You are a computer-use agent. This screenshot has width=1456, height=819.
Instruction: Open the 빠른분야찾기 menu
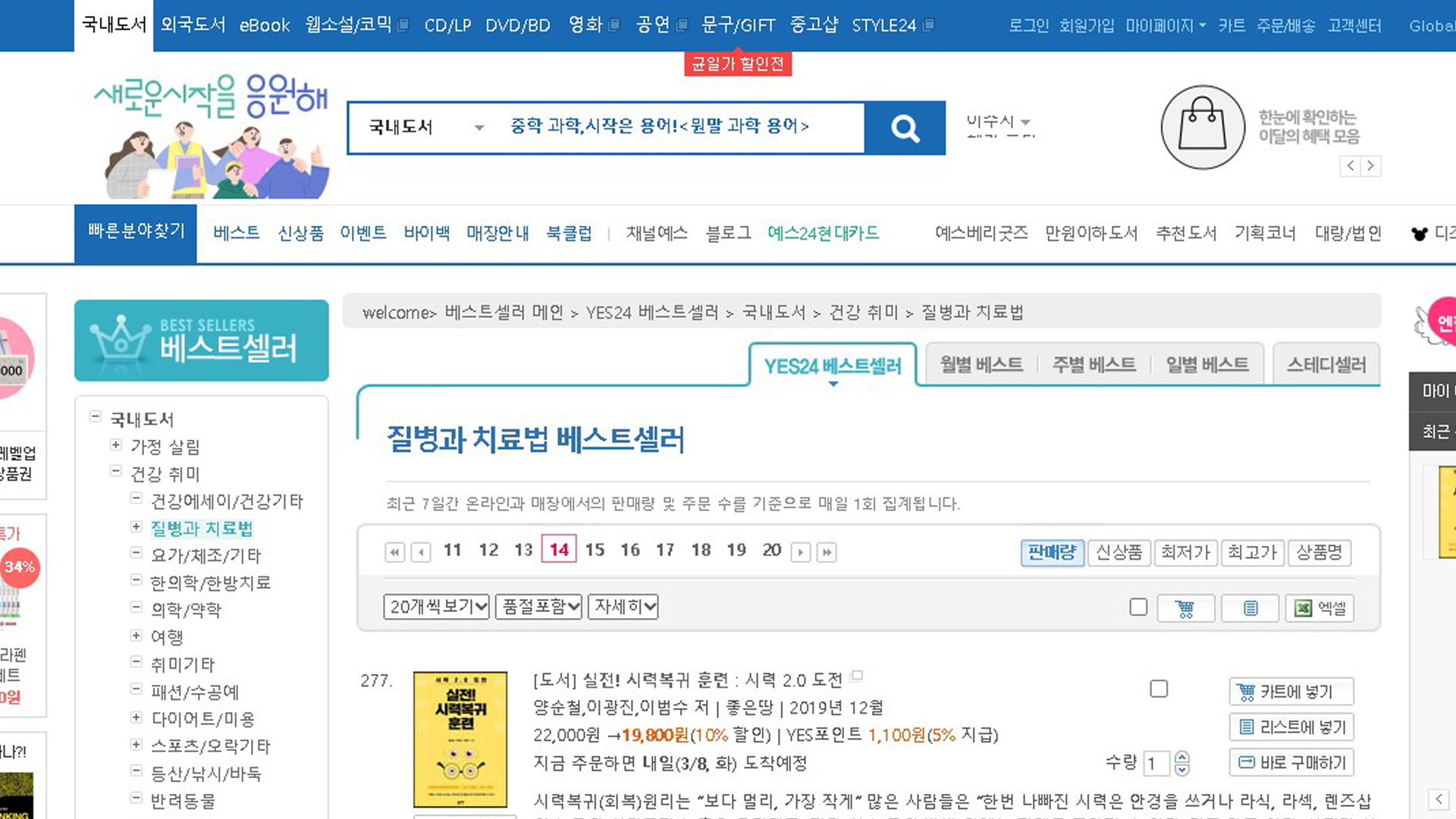click(x=136, y=234)
